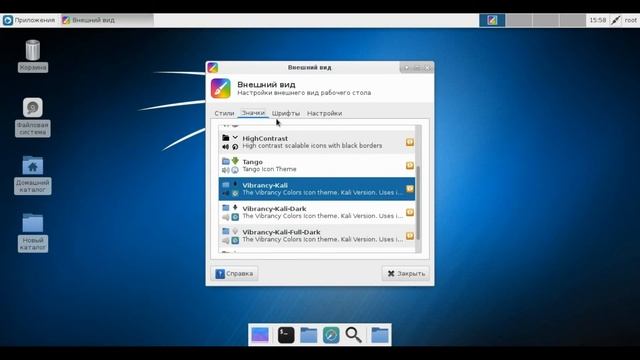Launch the web browser compass icon
Image resolution: width=640 pixels, height=360 pixels.
pos(331,335)
